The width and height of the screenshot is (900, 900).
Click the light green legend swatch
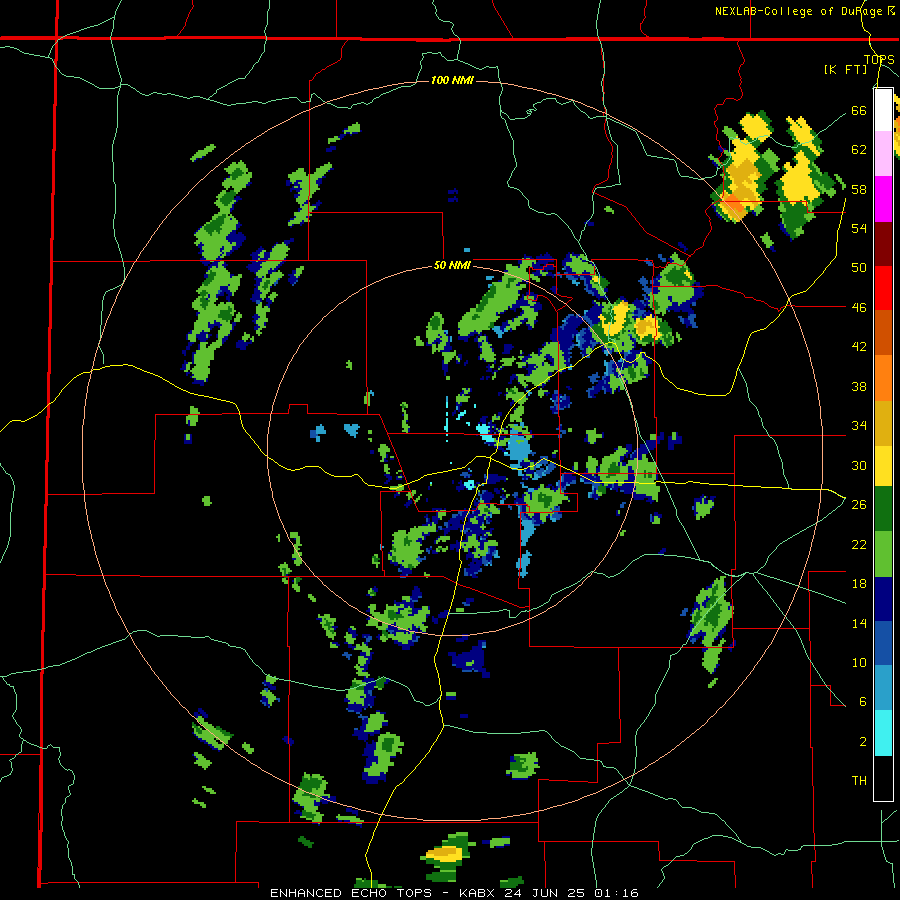click(883, 554)
